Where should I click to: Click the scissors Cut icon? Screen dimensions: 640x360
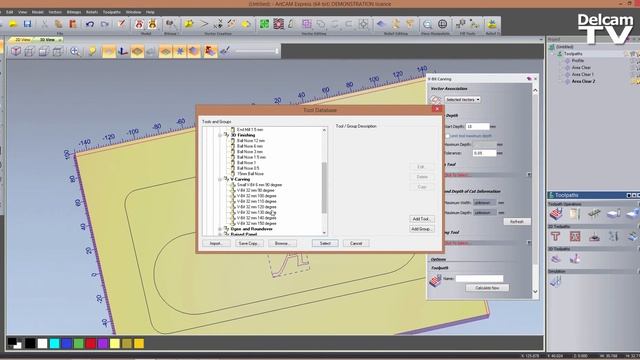tap(44, 24)
